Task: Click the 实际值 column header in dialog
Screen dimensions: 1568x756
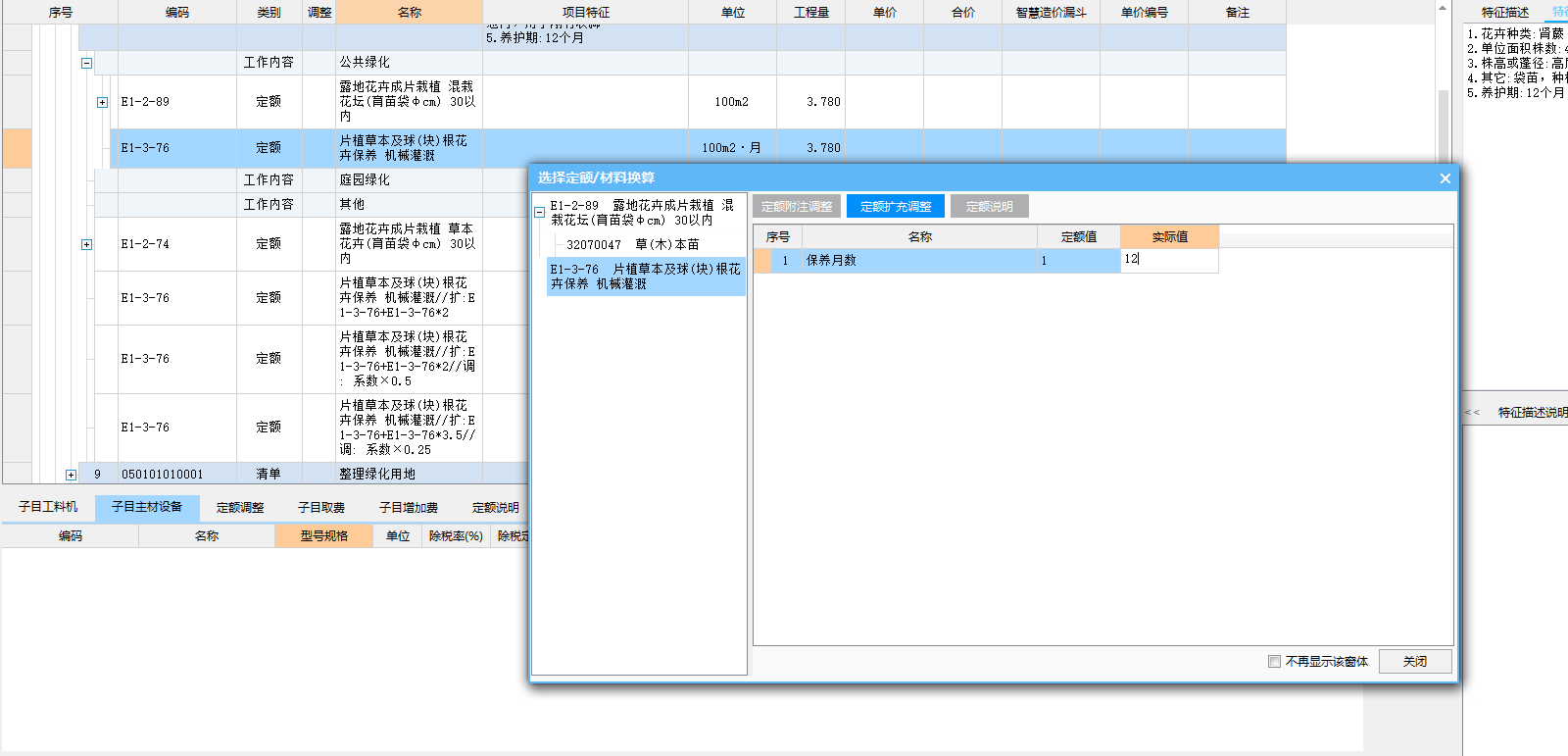Action: (1169, 236)
